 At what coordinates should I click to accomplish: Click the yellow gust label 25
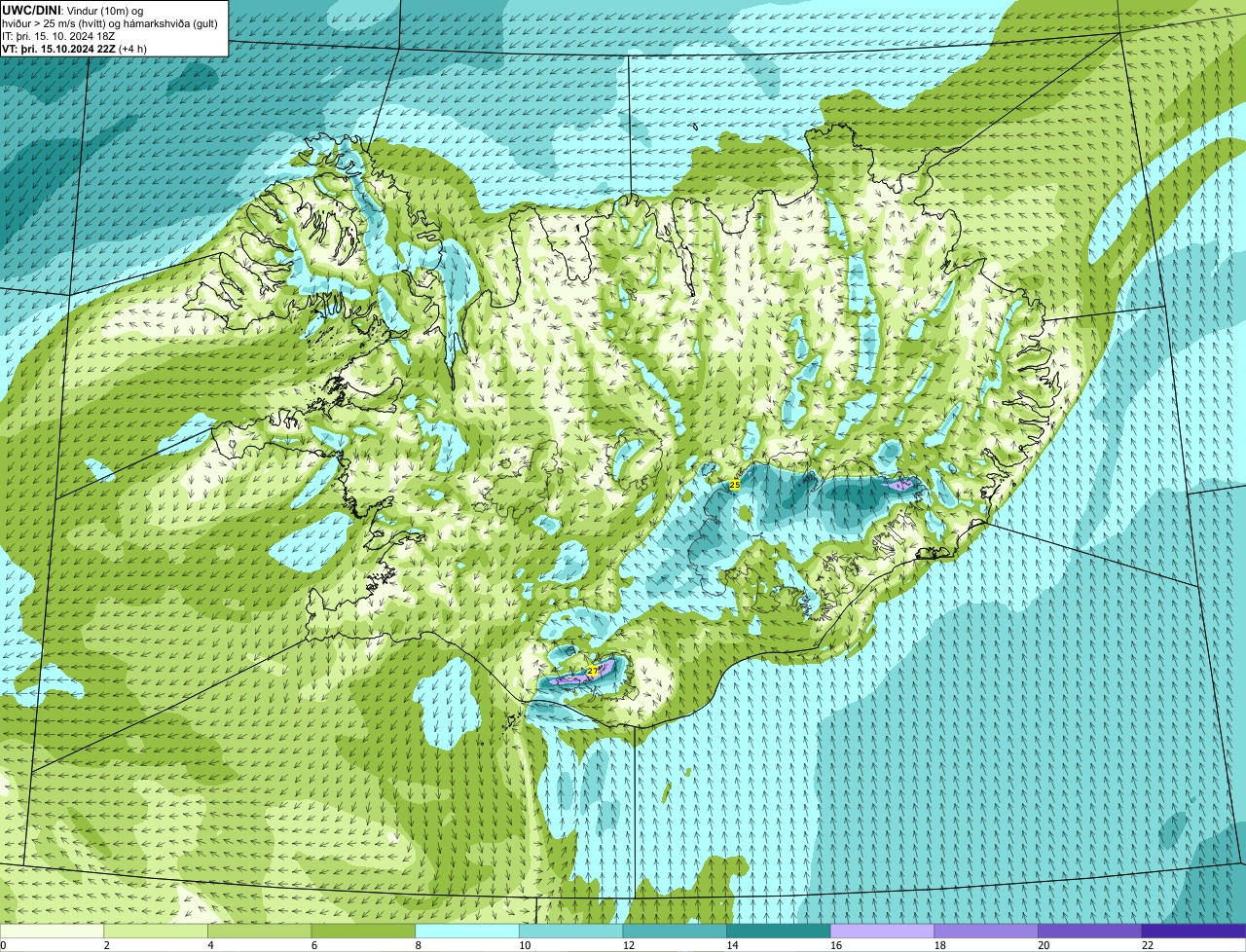coord(735,484)
